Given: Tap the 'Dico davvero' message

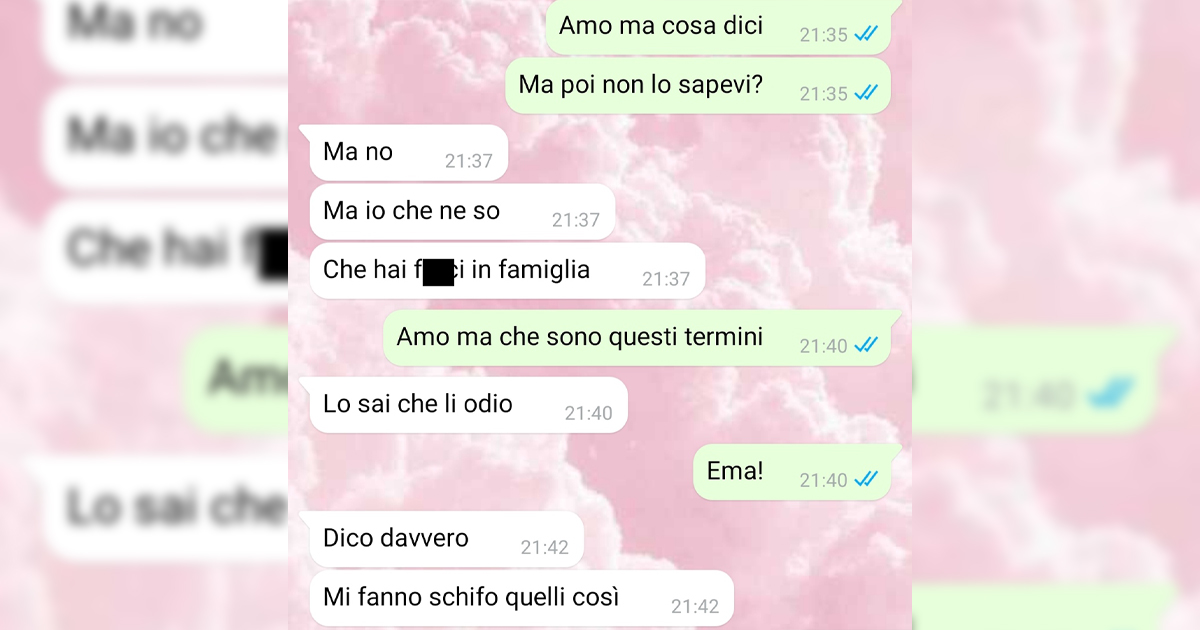Looking at the screenshot, I should 447,539.
